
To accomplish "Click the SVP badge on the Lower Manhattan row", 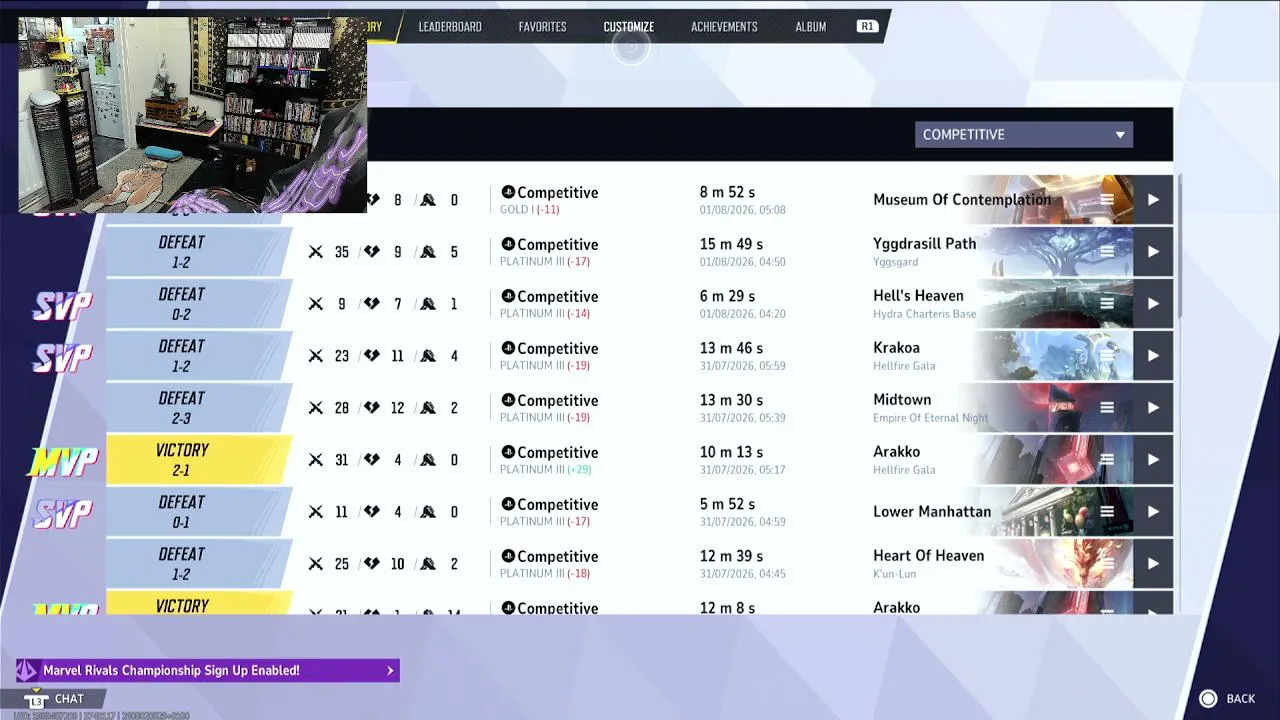I will tap(63, 513).
